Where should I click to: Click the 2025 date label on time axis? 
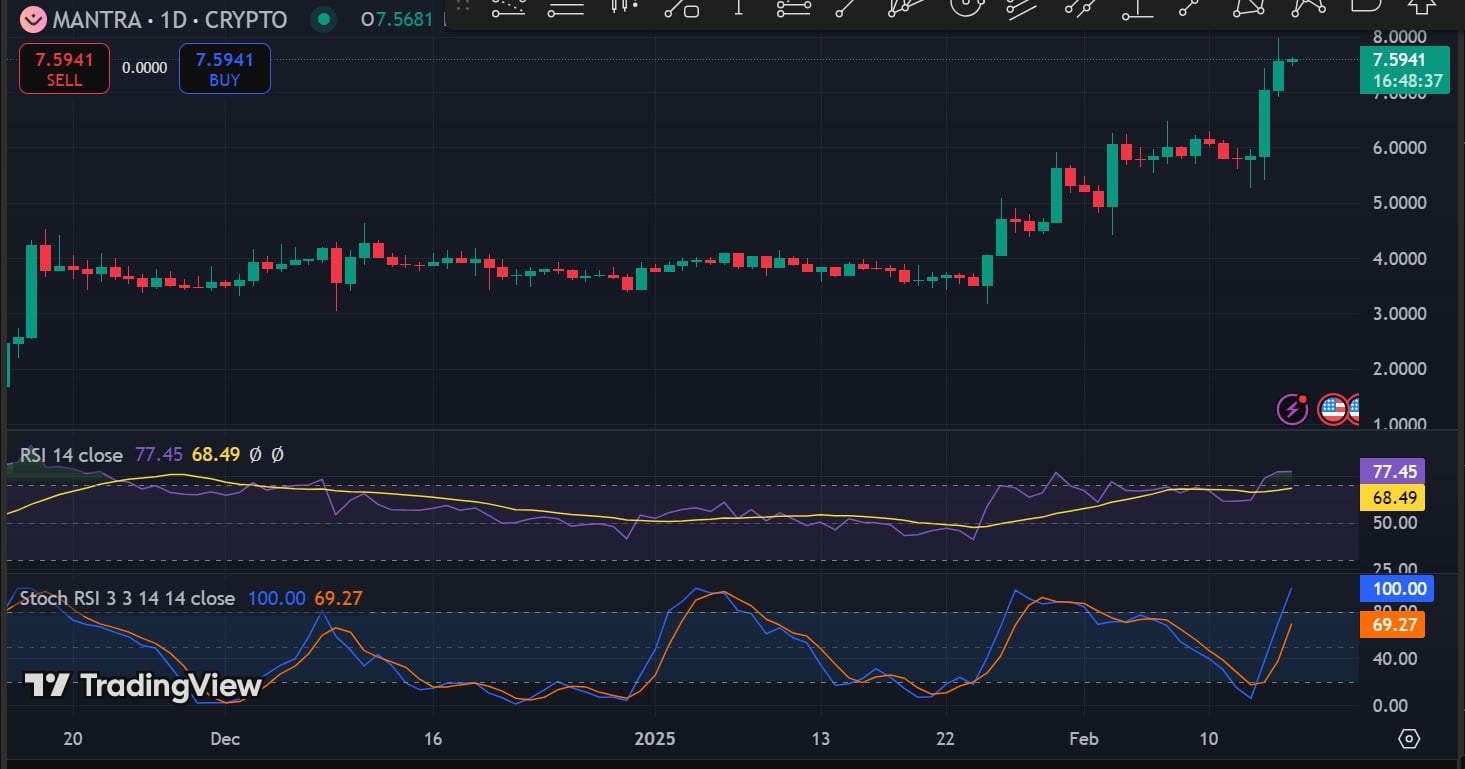click(x=655, y=739)
